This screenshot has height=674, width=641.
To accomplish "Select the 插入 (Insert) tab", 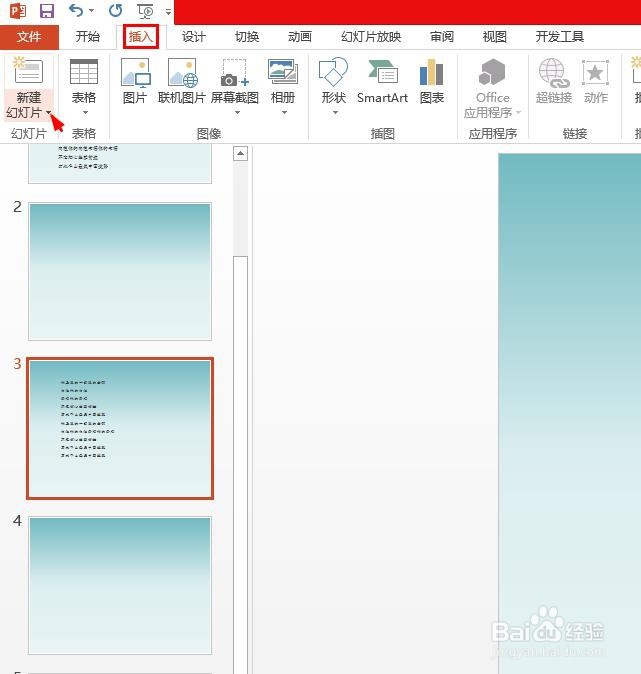I will click(141, 37).
